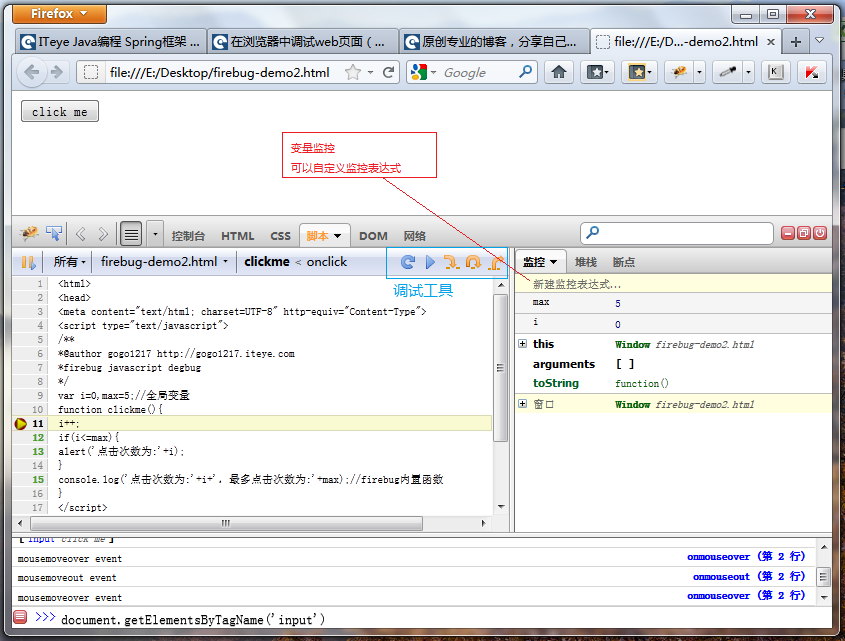
Task: Click the Step Over icon
Action: point(475,261)
